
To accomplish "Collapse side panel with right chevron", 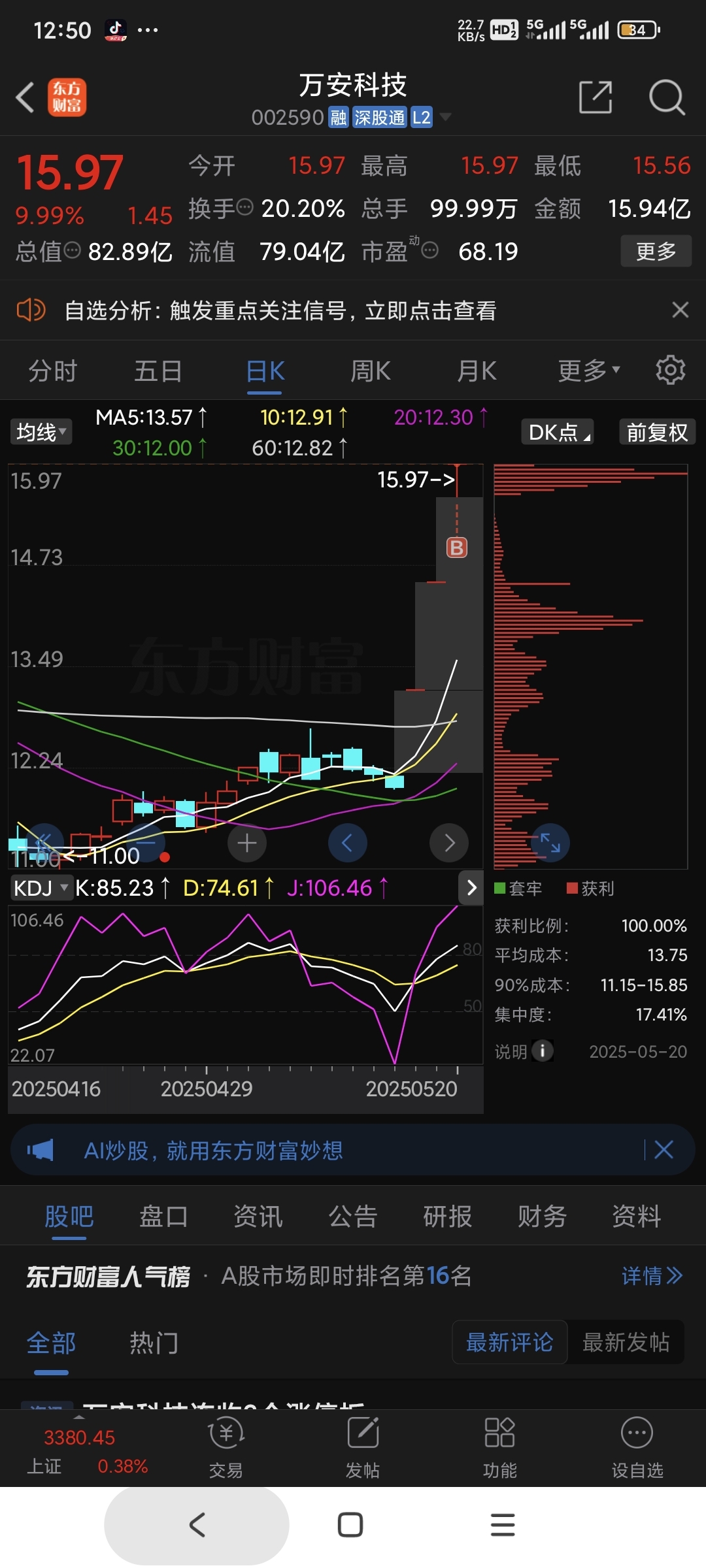I will 471,887.
